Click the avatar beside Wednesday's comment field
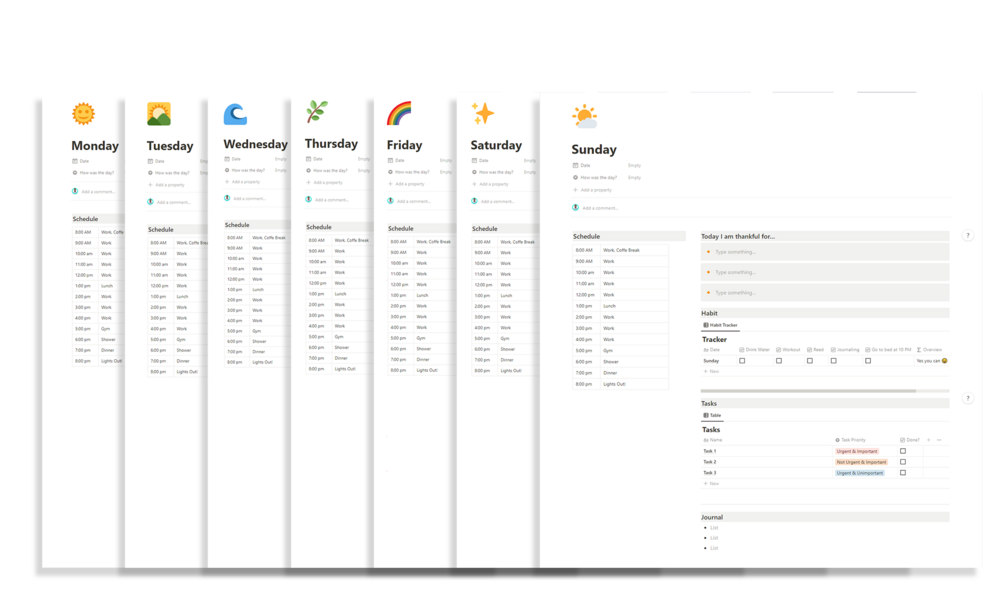This screenshot has height=606, width=1005. pyautogui.click(x=227, y=198)
